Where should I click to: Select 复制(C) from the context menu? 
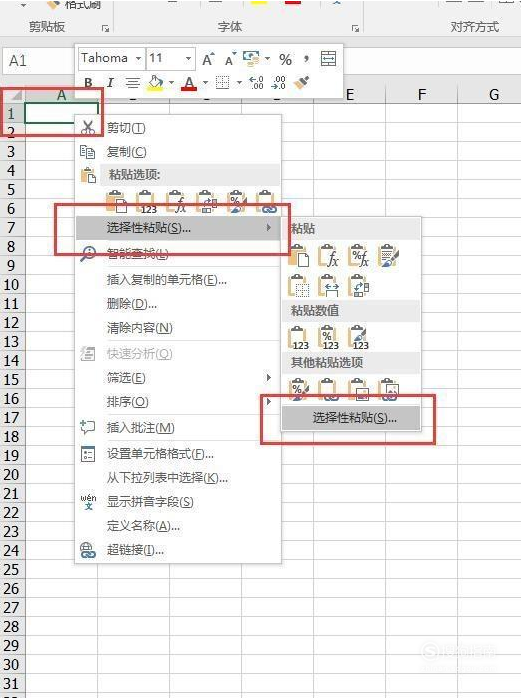tap(178, 152)
